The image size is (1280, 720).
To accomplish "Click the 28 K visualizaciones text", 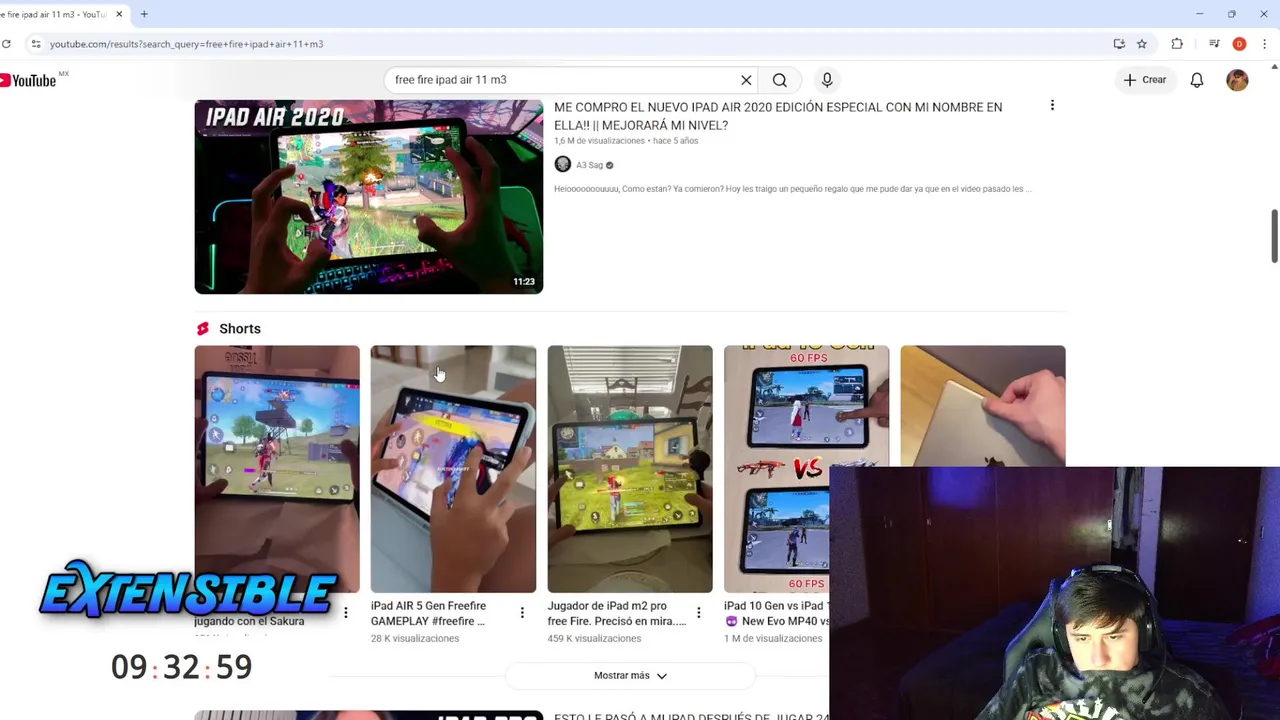I will pyautogui.click(x=415, y=638).
